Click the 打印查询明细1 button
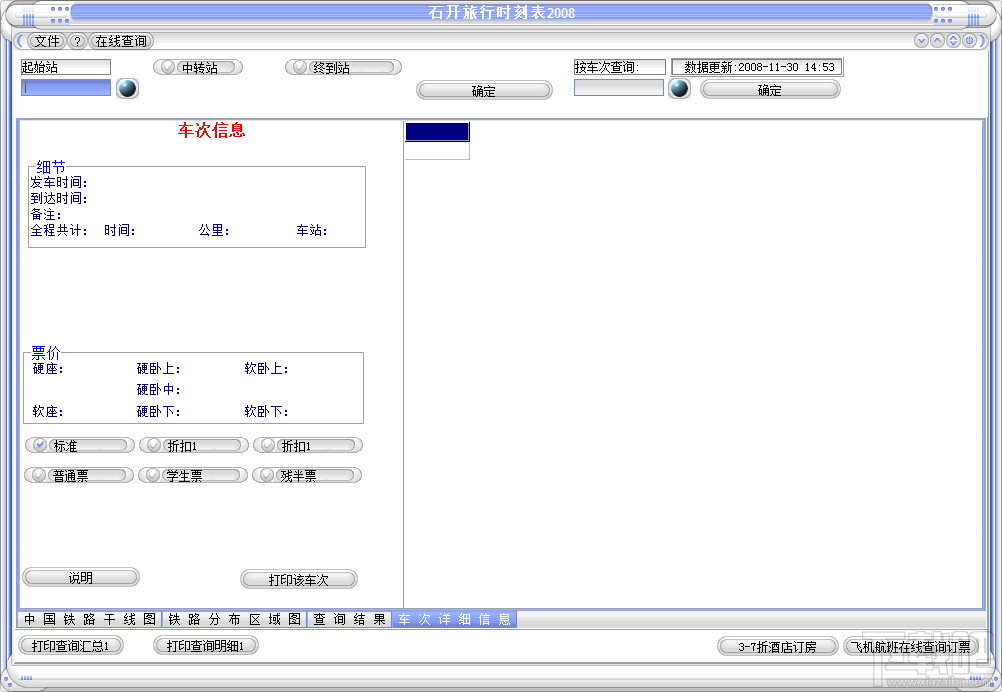 pyautogui.click(x=206, y=646)
